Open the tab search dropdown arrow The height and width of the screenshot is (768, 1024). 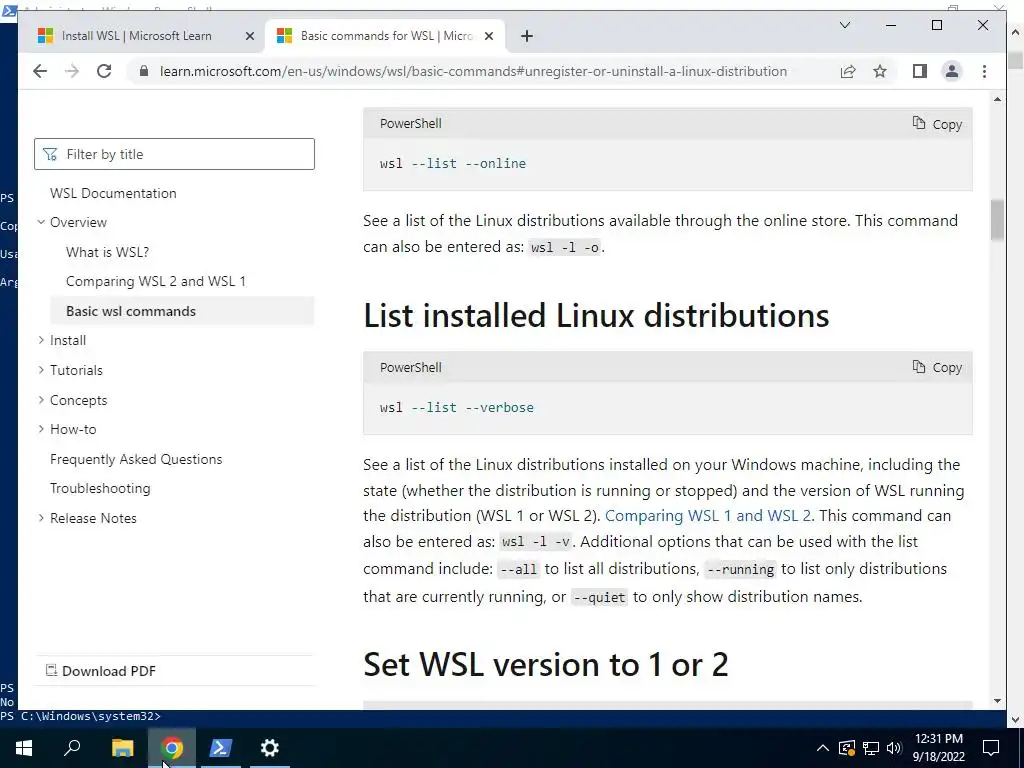[844, 25]
